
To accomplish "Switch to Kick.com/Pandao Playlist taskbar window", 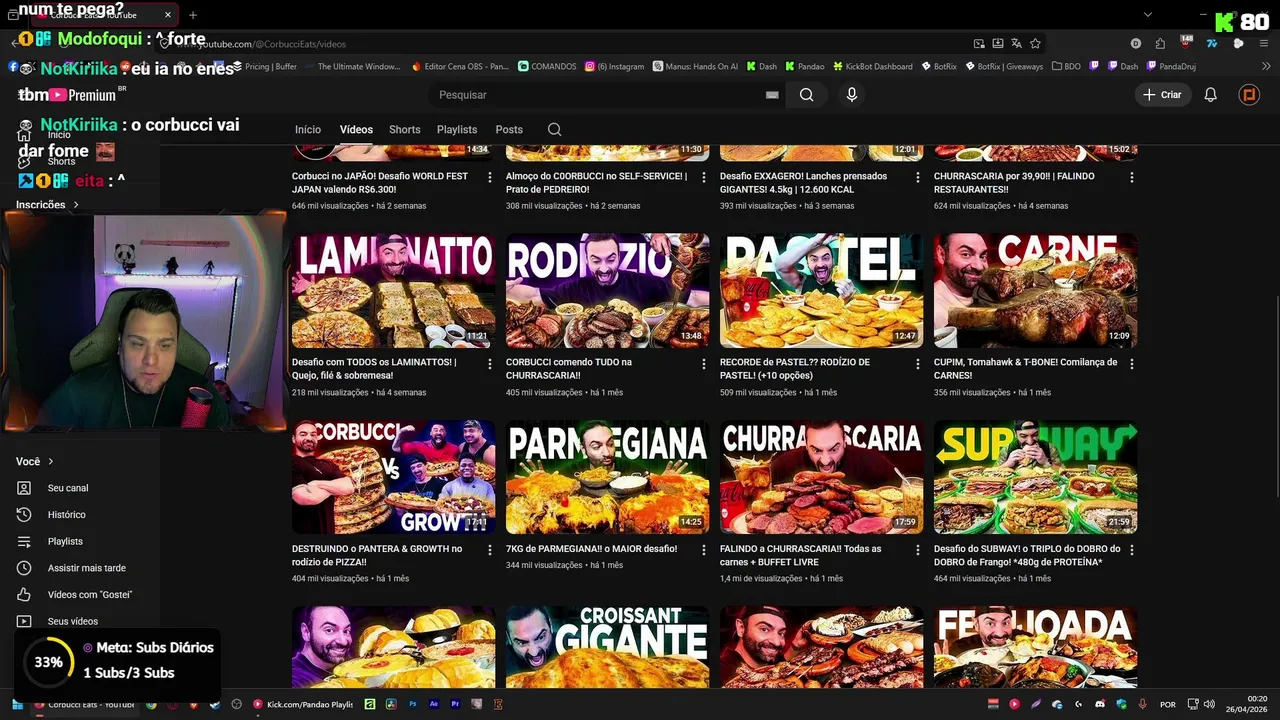I will coord(303,704).
